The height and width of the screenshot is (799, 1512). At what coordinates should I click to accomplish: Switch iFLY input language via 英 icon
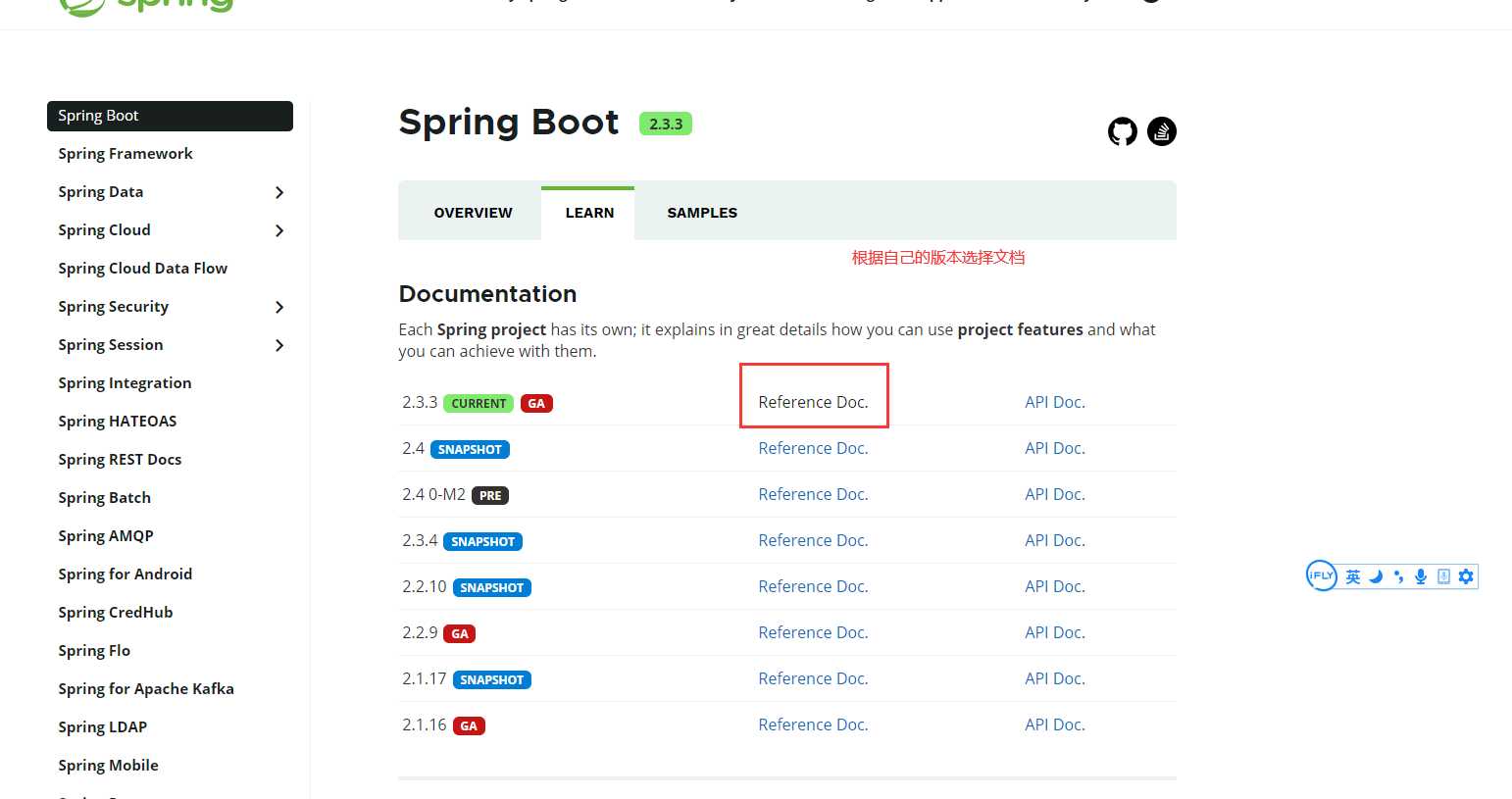1353,576
